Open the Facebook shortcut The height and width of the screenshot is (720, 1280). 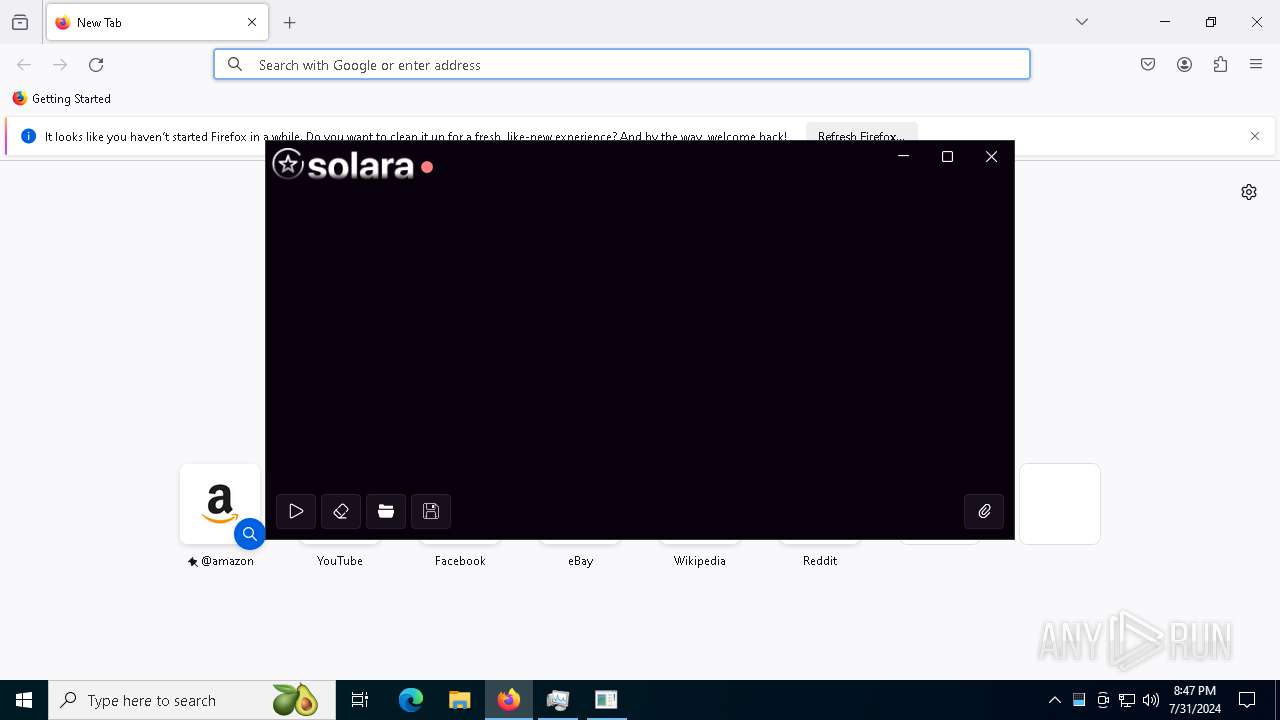point(460,561)
